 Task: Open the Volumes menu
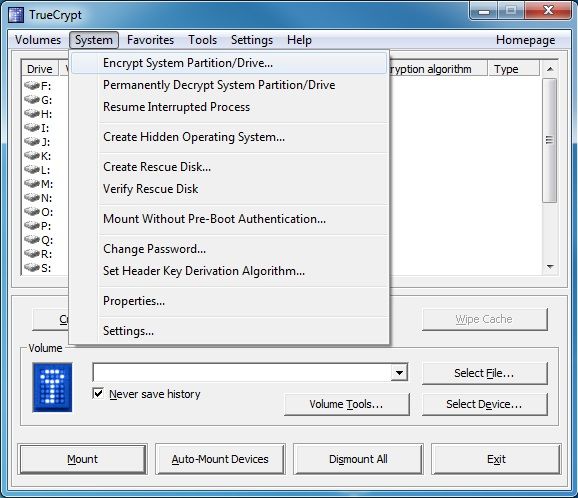pyautogui.click(x=38, y=40)
